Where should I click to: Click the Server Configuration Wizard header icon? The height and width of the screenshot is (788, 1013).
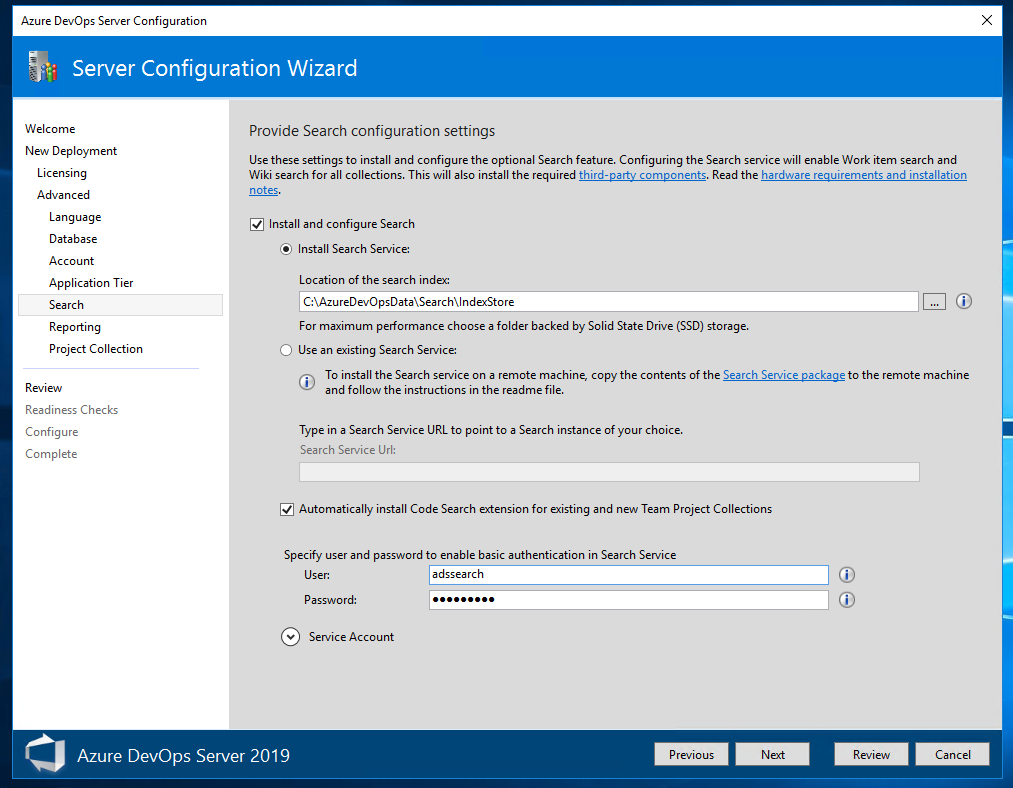[x=43, y=67]
